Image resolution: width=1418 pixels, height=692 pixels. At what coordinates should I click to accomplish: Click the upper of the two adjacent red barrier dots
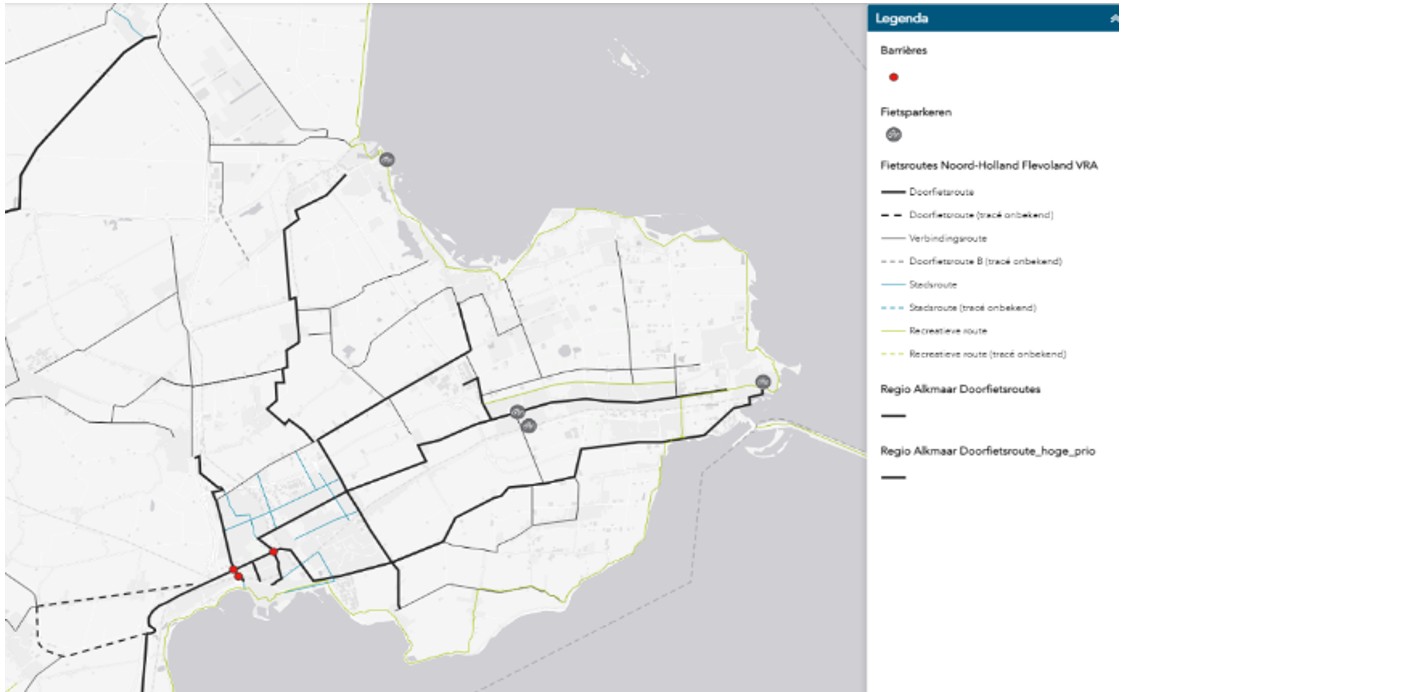pos(233,570)
